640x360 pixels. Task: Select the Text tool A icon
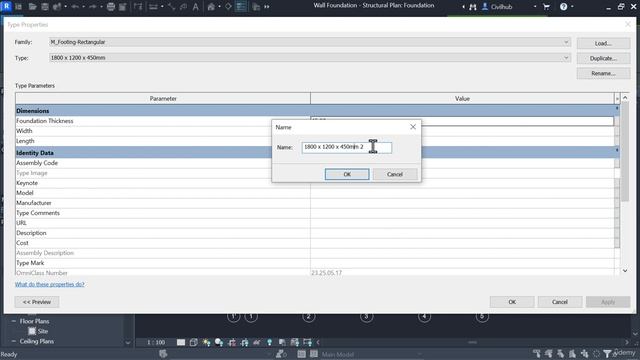click(x=196, y=7)
